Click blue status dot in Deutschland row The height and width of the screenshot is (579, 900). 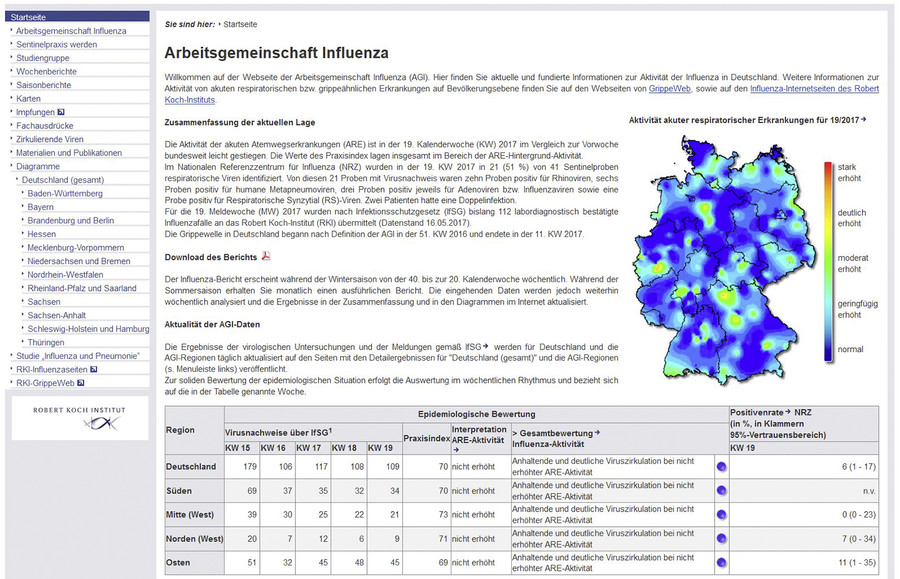tap(721, 467)
